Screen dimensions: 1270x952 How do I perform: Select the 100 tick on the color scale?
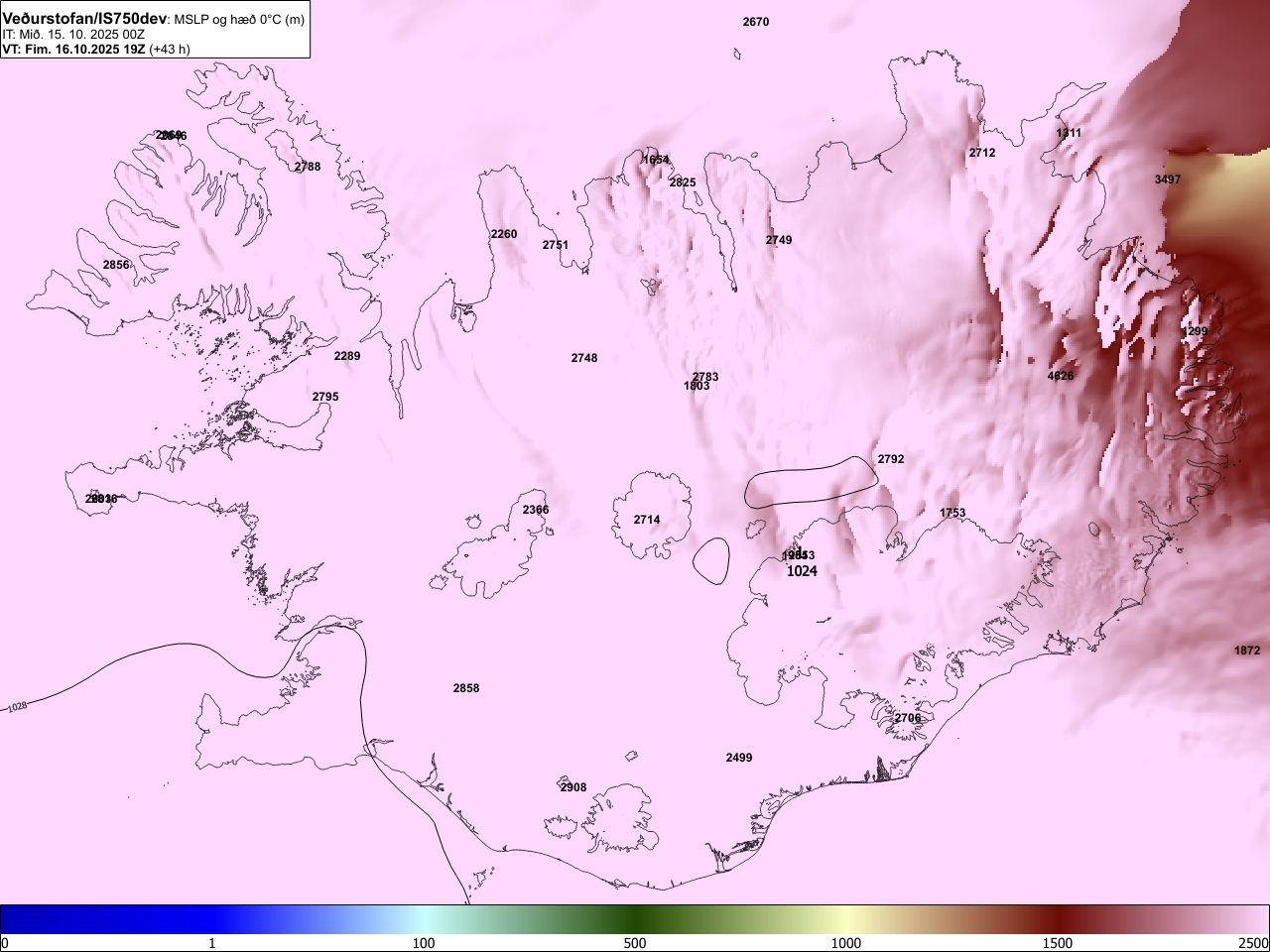point(424,943)
